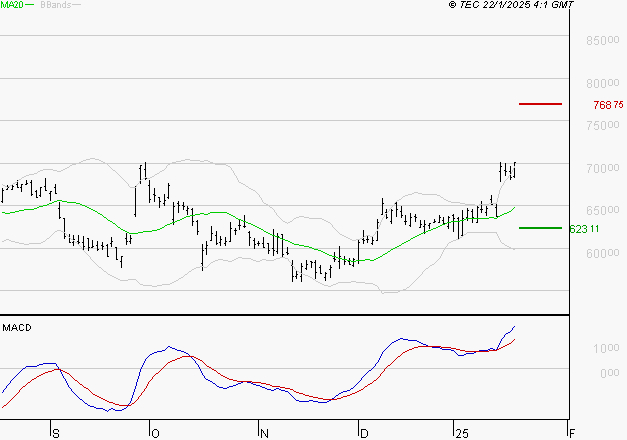The image size is (627, 440).
Task: Click the 800.00 price axis label
Action: 603,83
